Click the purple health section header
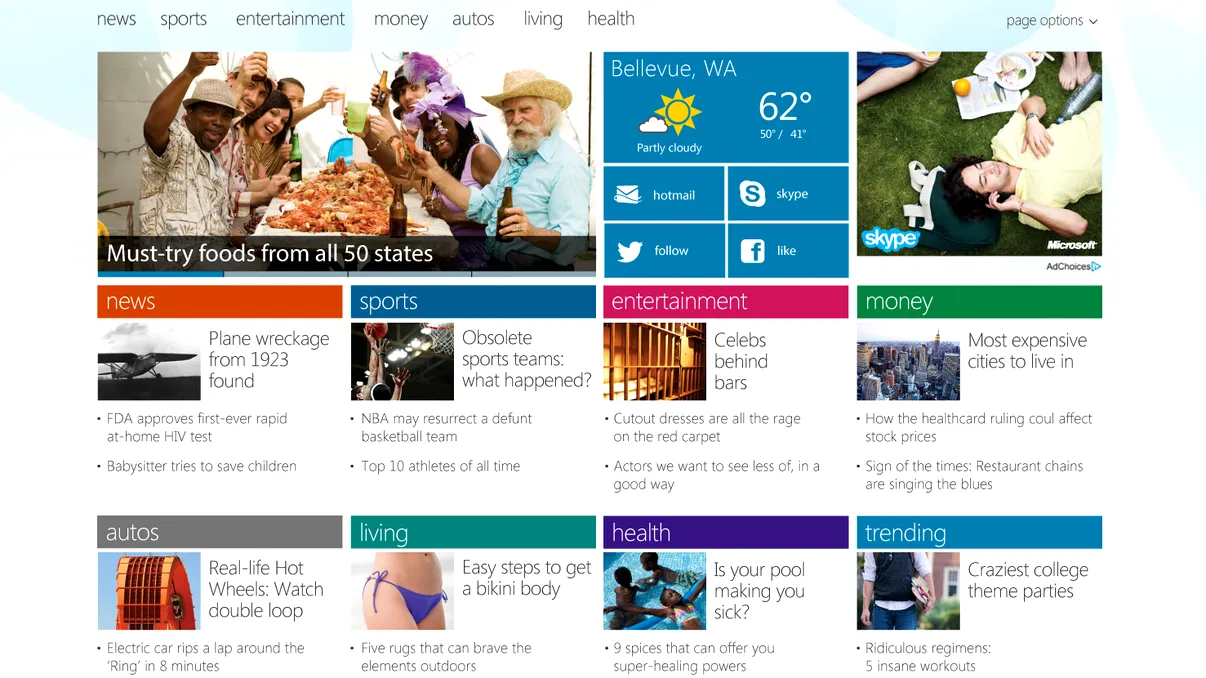 point(726,532)
